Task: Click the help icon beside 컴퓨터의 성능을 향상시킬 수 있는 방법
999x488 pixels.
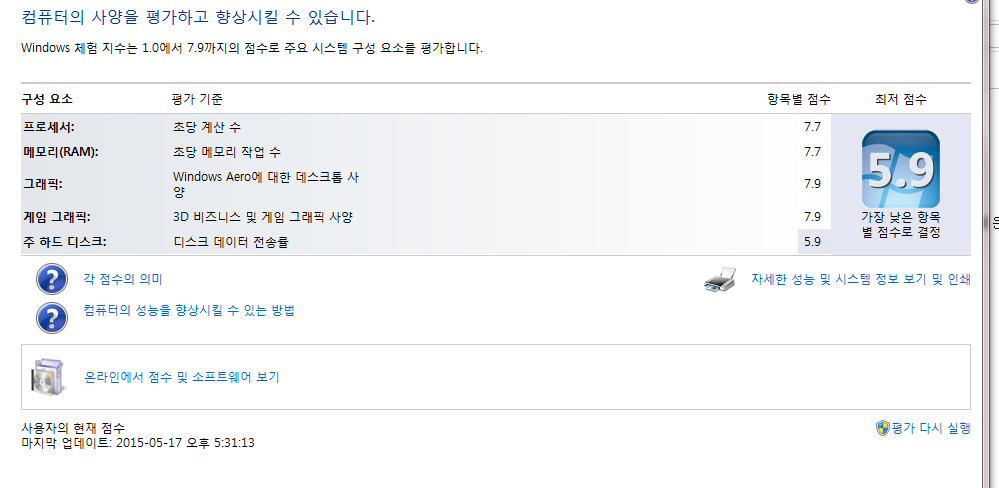Action: (51, 316)
